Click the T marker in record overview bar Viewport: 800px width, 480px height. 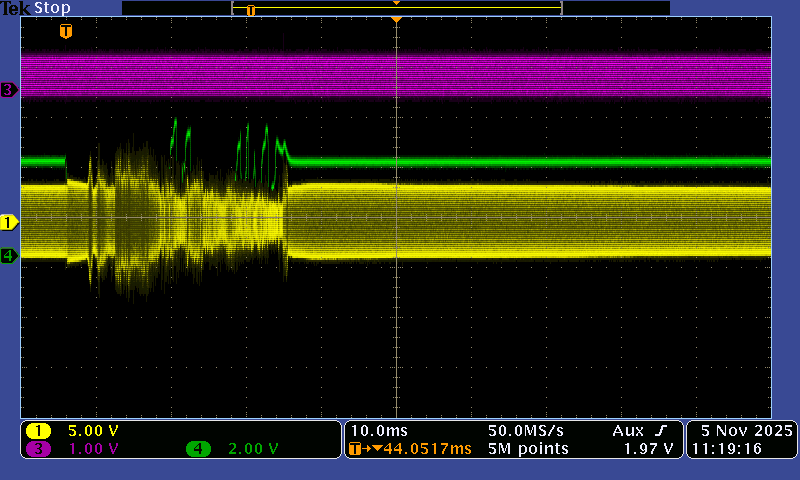click(251, 10)
